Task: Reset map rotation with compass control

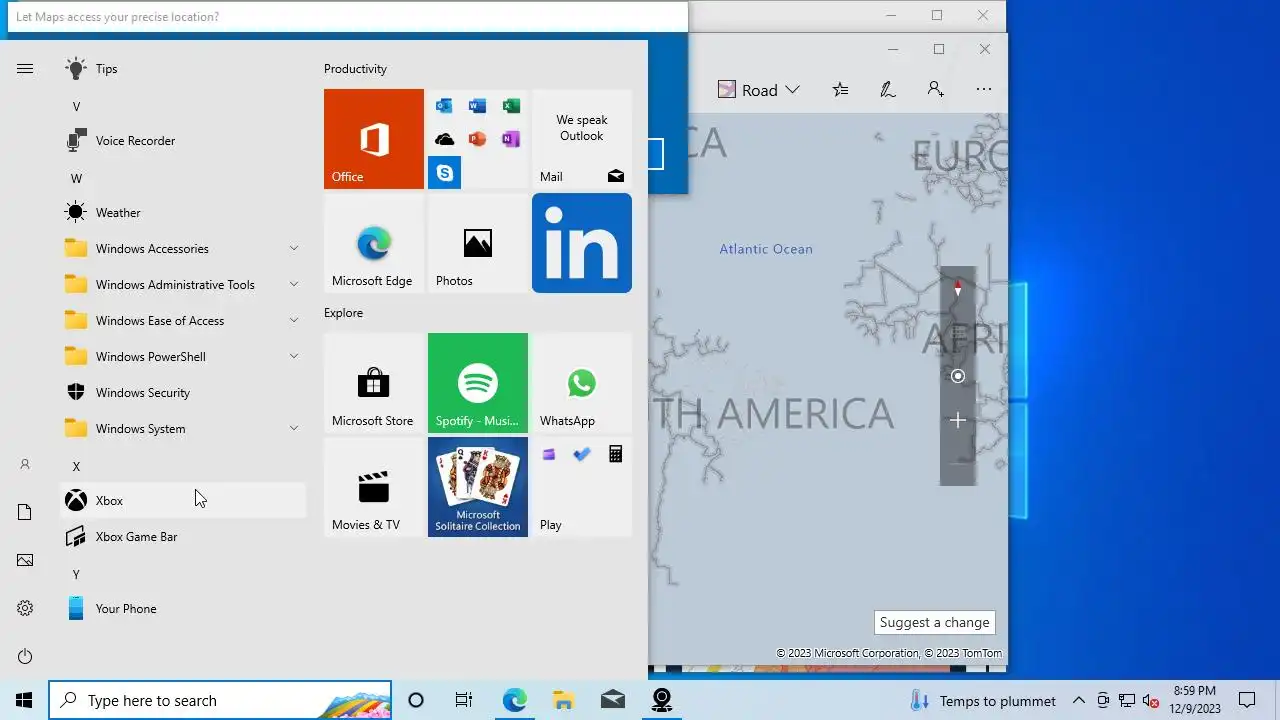Action: [x=958, y=288]
